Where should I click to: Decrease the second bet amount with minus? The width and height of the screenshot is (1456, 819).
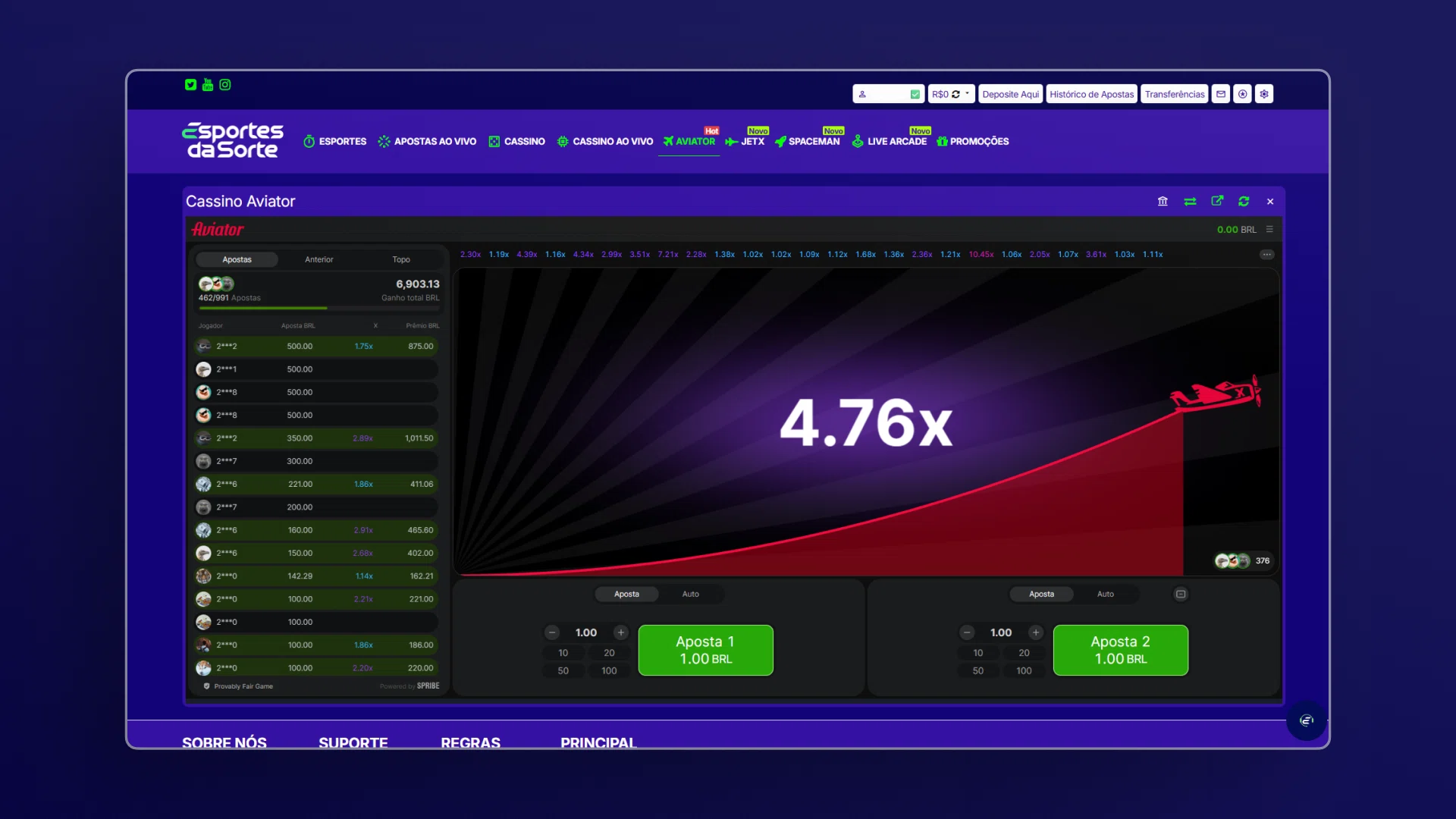click(x=967, y=632)
